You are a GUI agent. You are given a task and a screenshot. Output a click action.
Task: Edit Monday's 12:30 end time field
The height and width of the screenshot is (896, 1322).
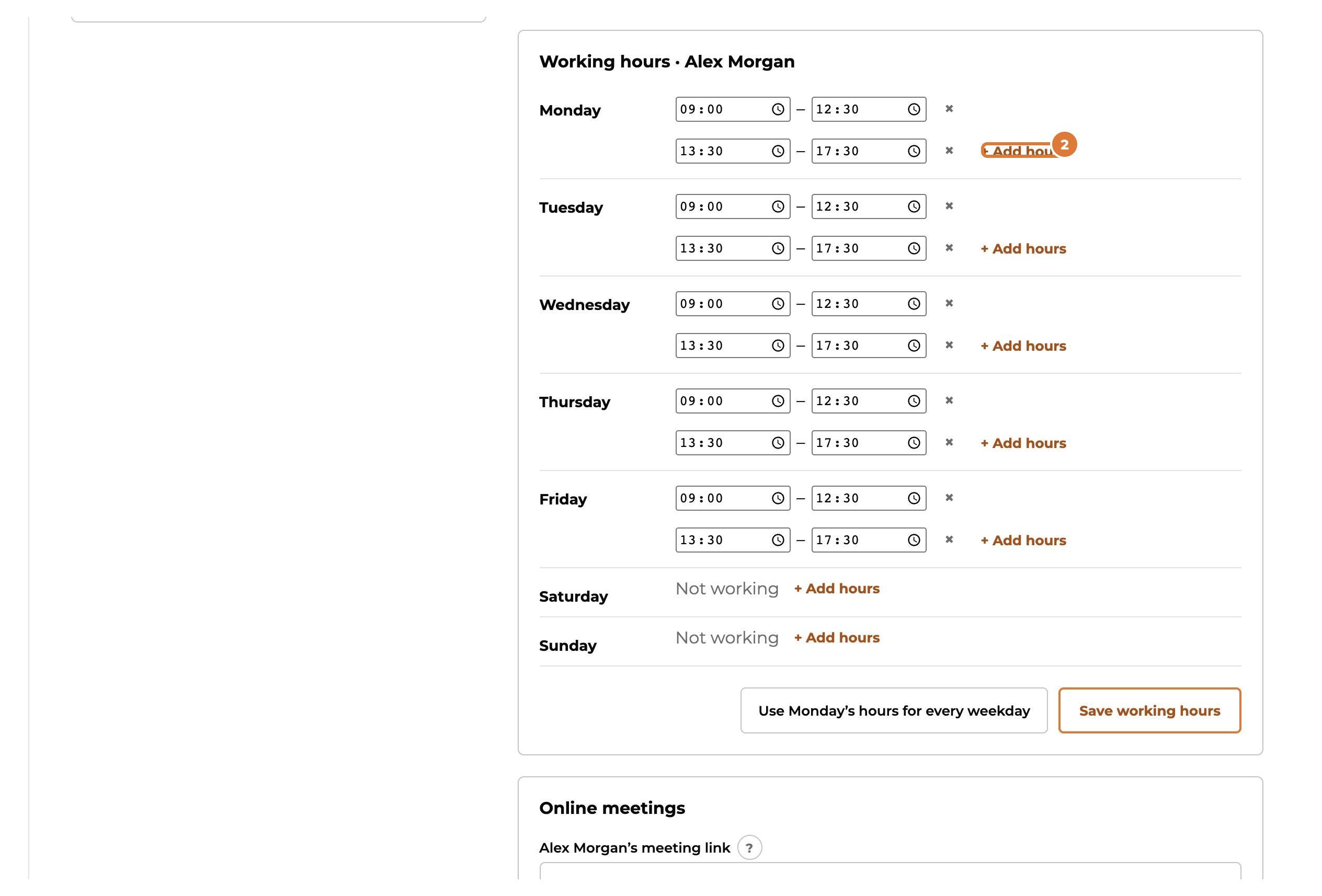tap(869, 109)
